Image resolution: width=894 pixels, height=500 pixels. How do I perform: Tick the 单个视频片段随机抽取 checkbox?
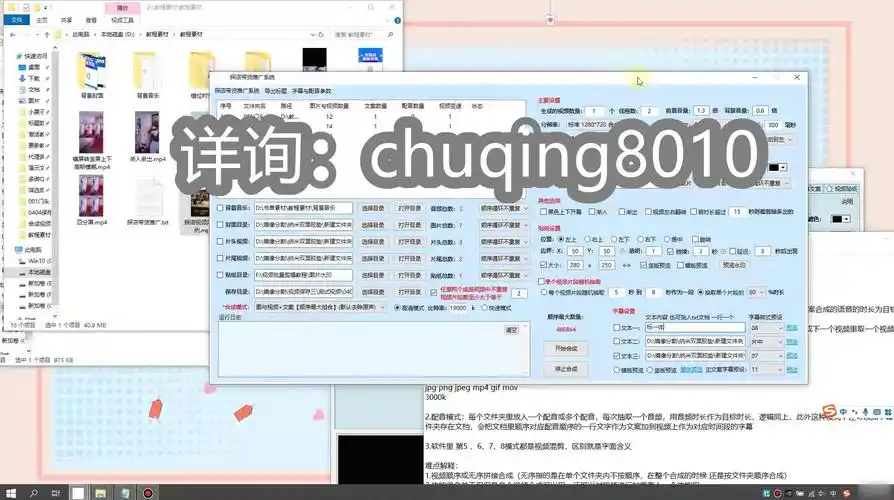point(542,282)
